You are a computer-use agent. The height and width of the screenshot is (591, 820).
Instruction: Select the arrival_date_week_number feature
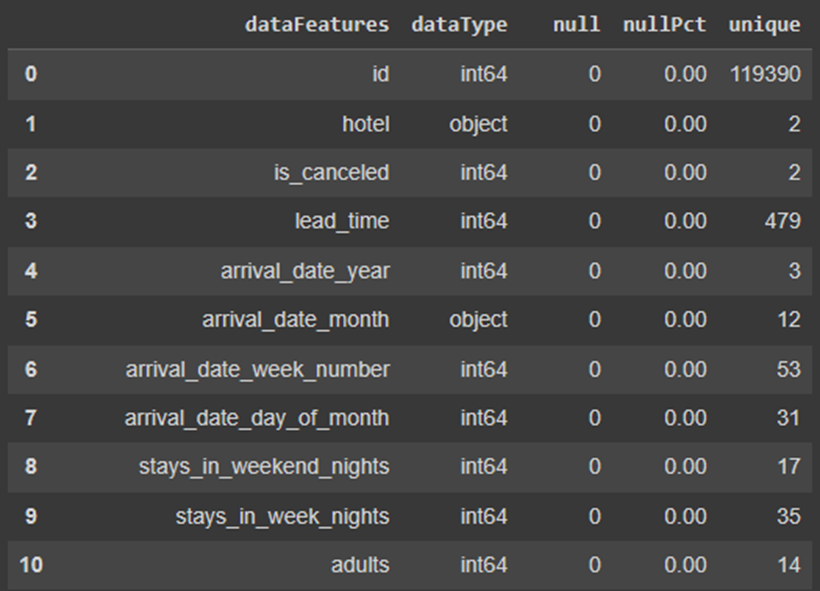tap(260, 369)
